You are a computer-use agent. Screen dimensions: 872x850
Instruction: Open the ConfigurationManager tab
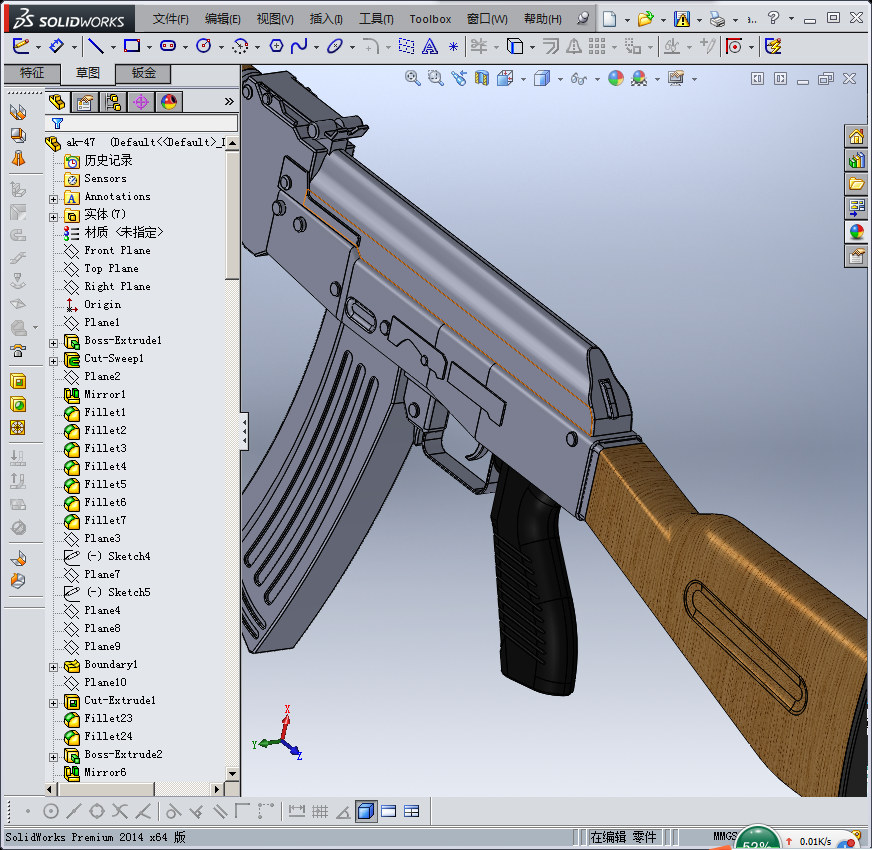(113, 102)
